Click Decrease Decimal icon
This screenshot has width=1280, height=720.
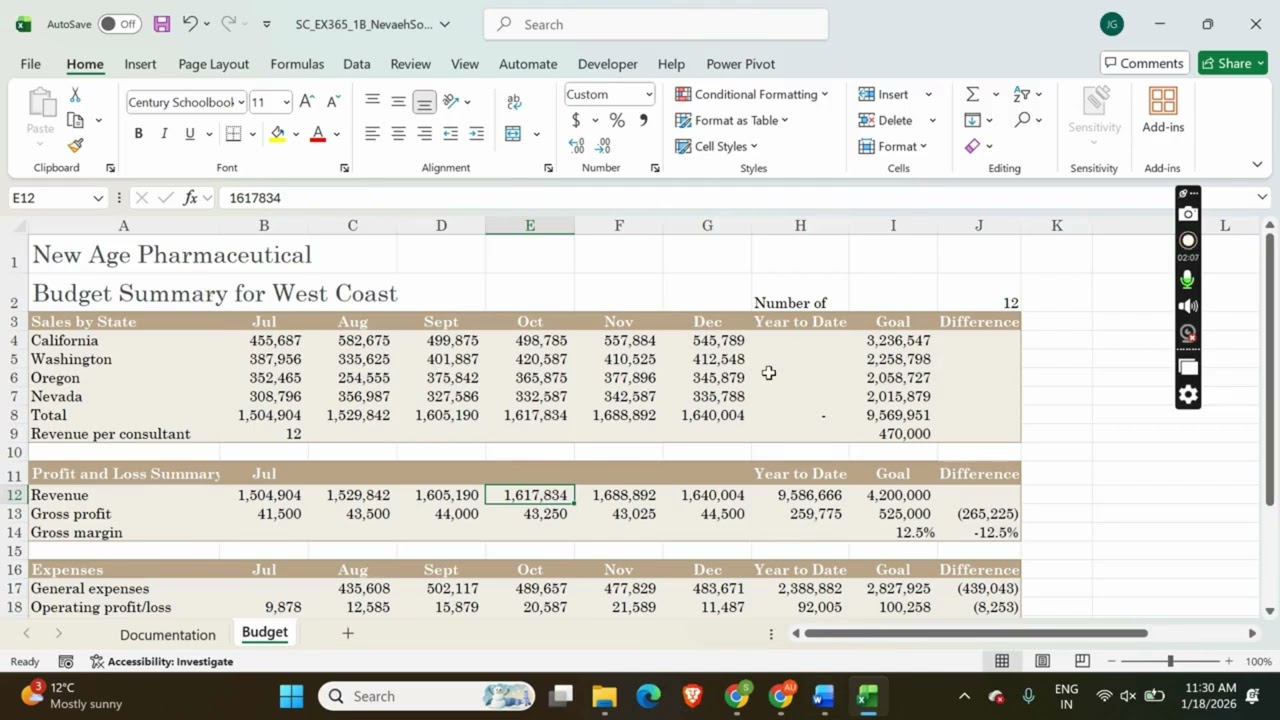pyautogui.click(x=605, y=146)
